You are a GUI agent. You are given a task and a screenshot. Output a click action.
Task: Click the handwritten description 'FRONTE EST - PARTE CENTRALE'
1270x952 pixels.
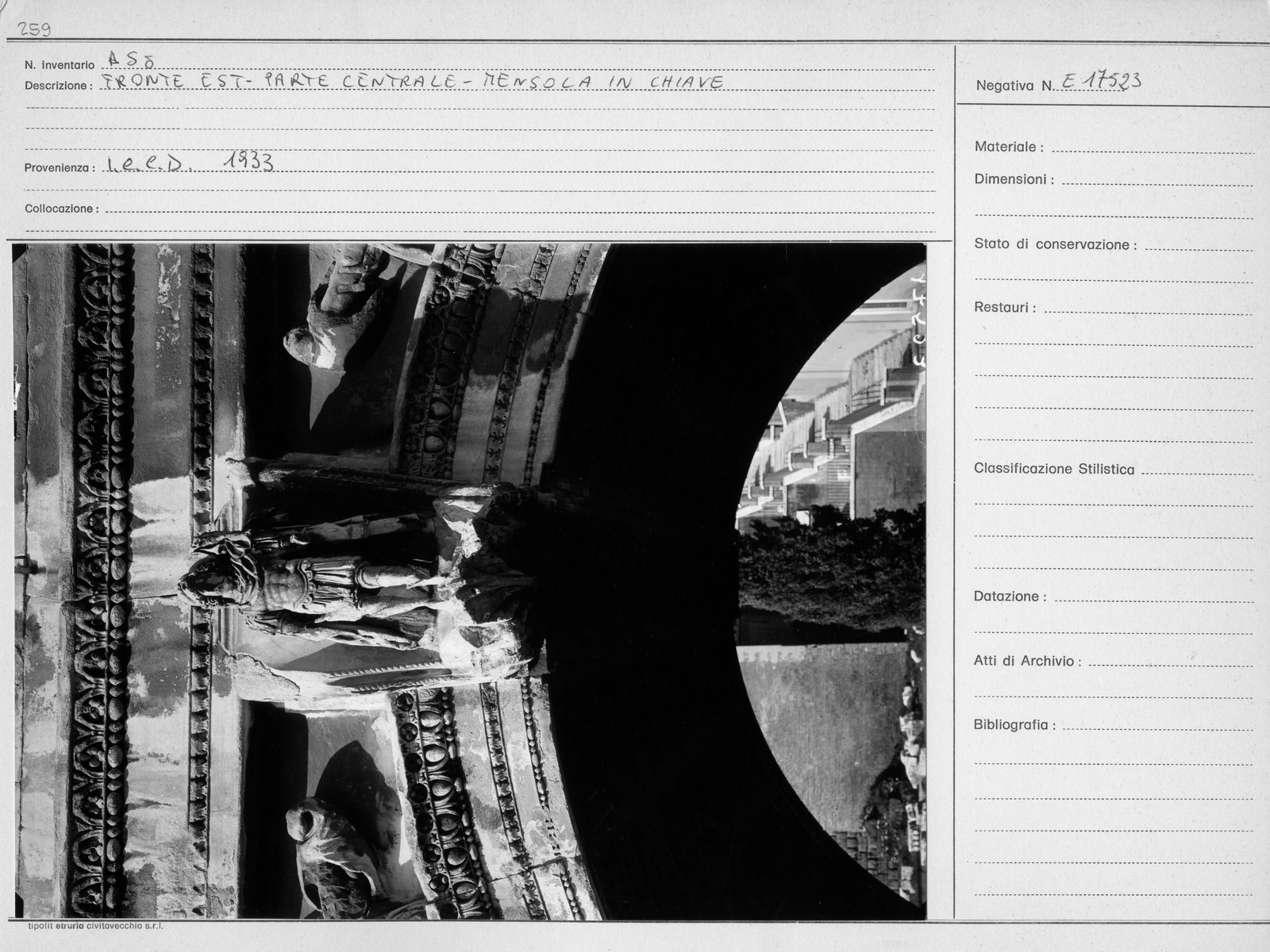[x=279, y=81]
